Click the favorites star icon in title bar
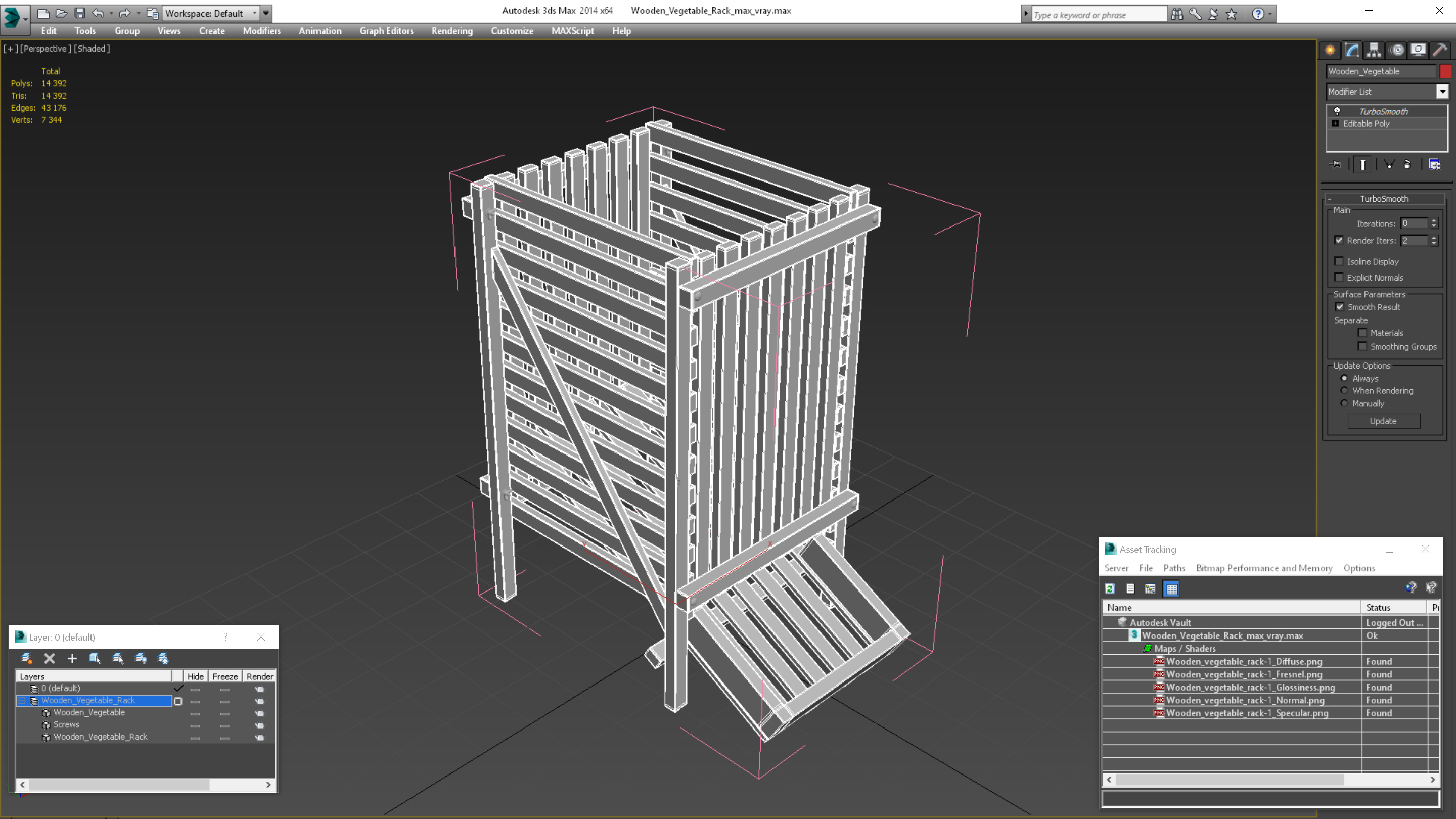 coord(1232,14)
